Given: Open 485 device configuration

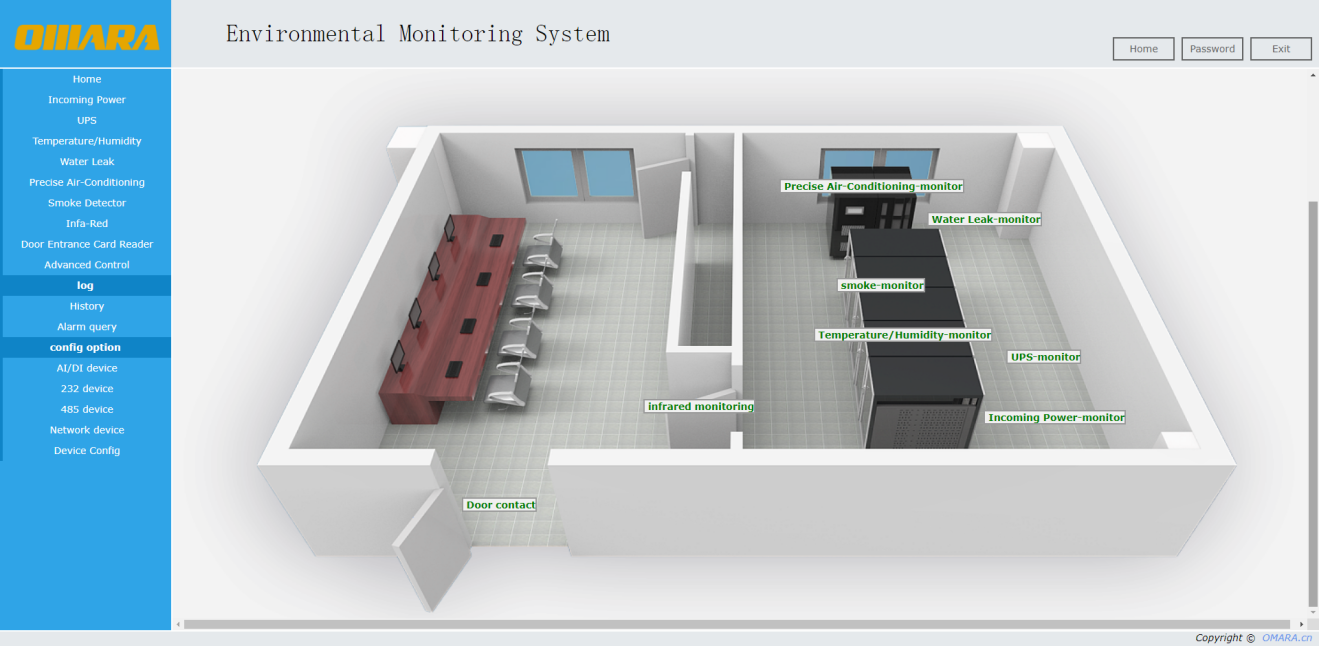Looking at the screenshot, I should pyautogui.click(x=87, y=409).
